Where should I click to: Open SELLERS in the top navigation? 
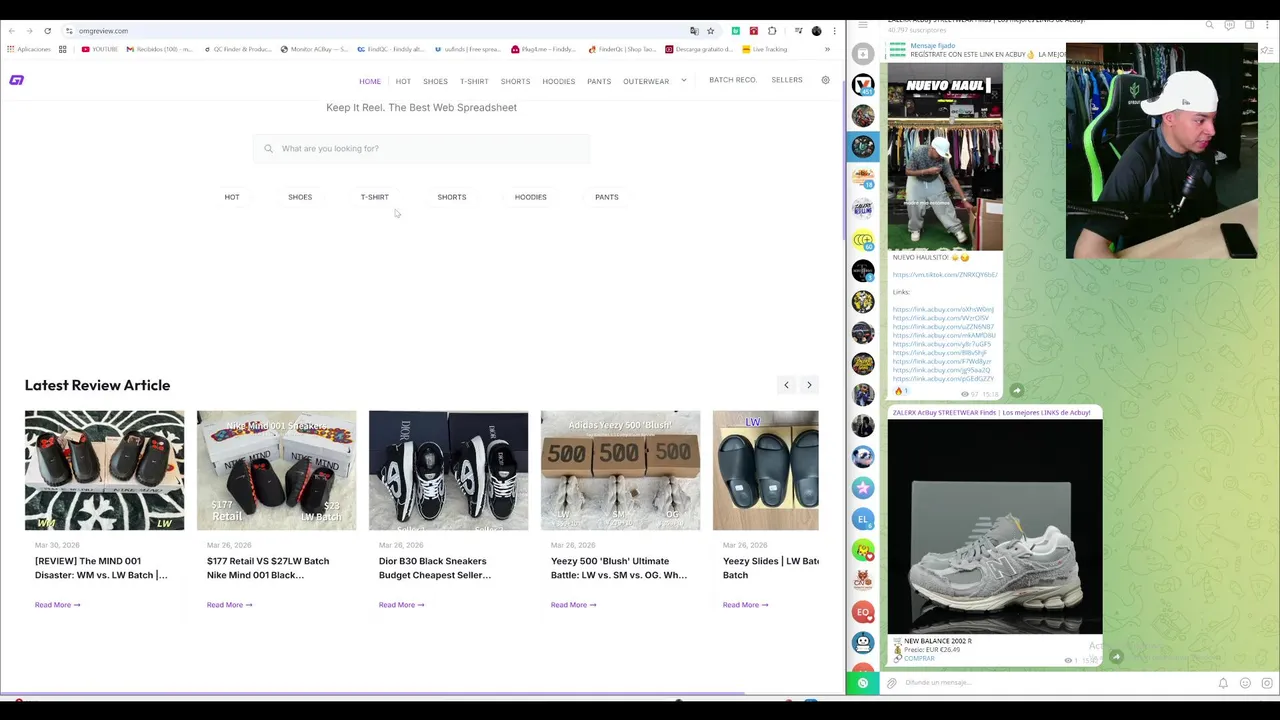[787, 80]
